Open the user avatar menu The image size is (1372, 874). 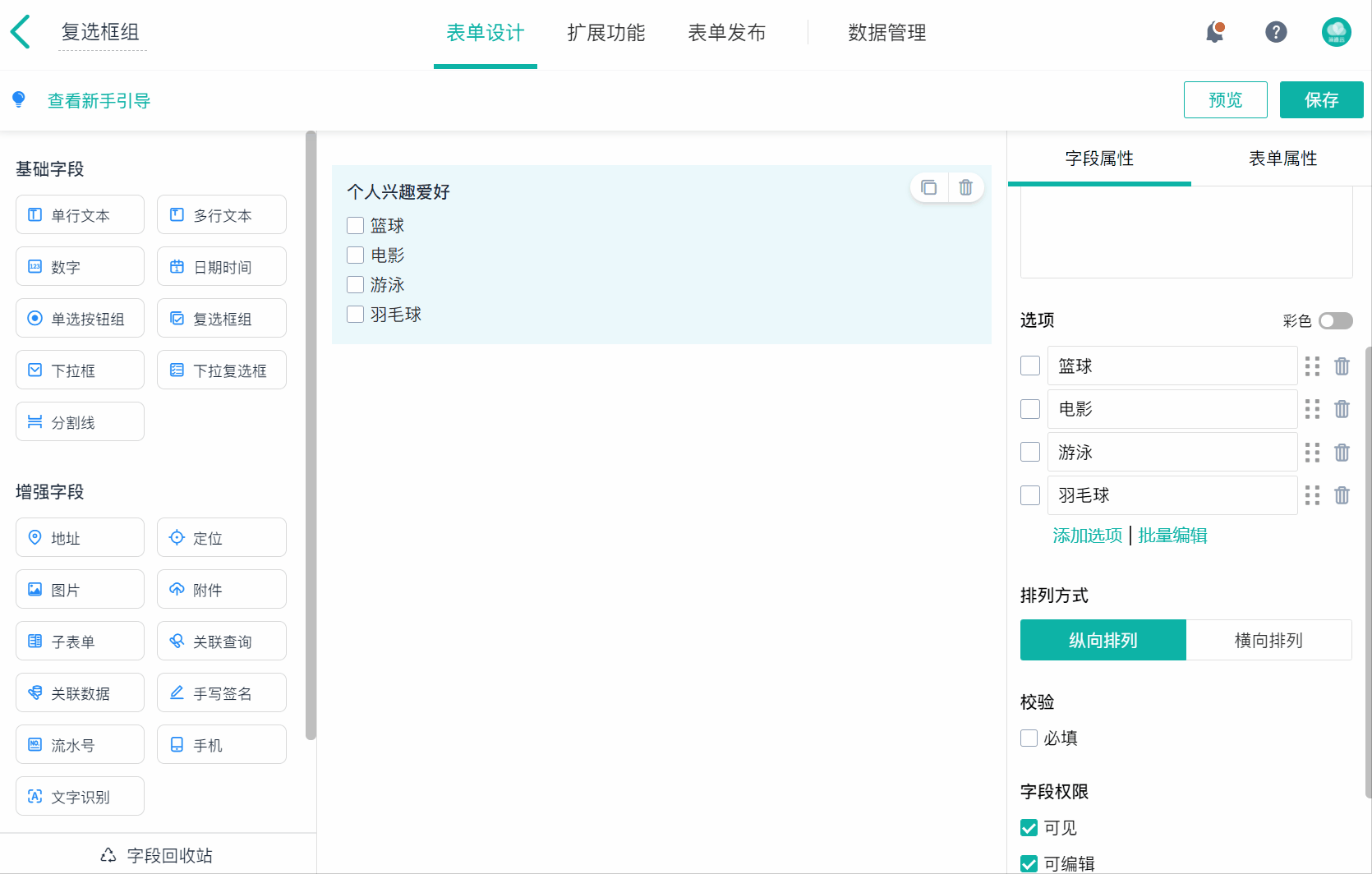pos(1336,33)
